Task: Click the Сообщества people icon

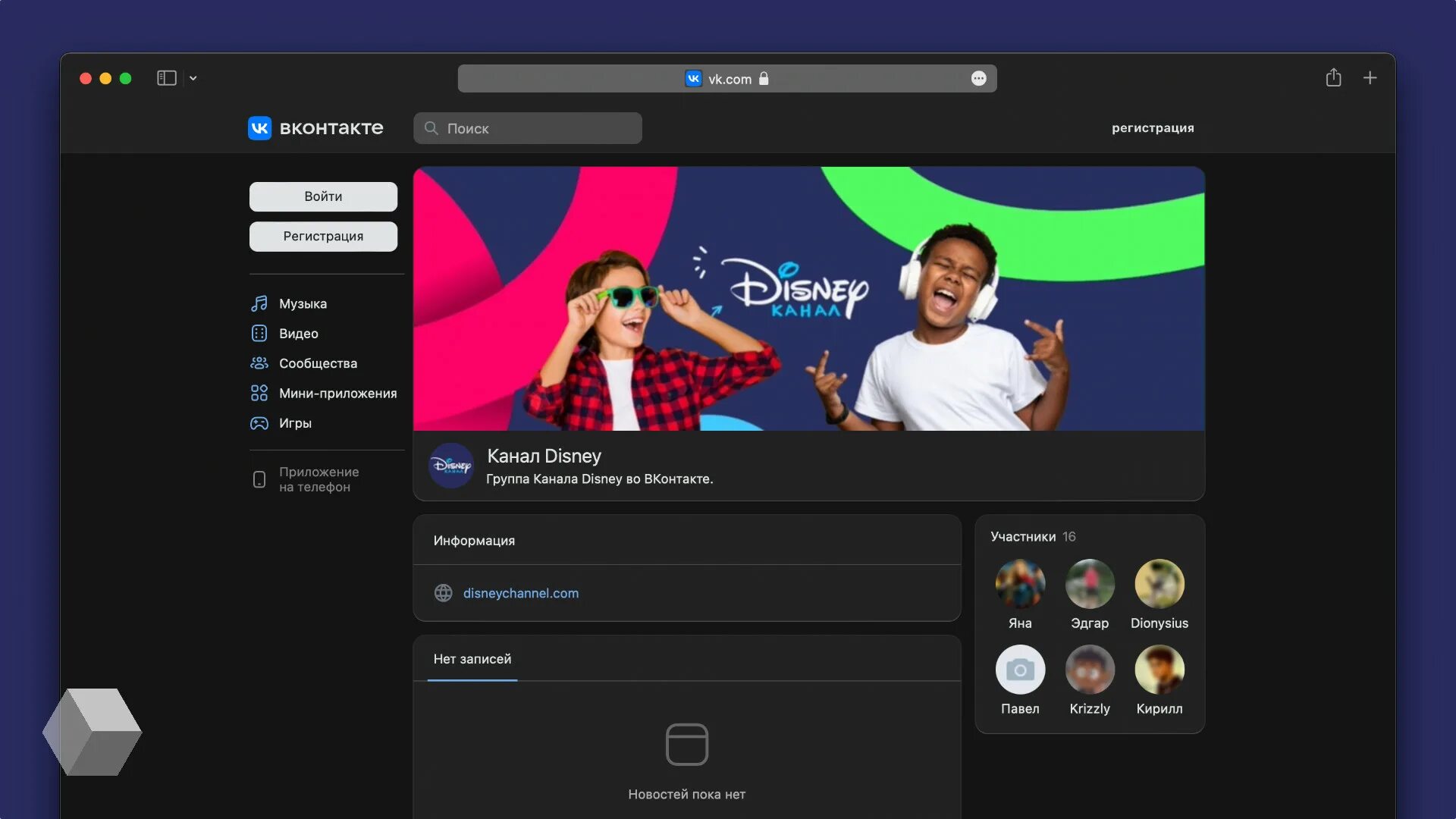Action: pyautogui.click(x=259, y=363)
